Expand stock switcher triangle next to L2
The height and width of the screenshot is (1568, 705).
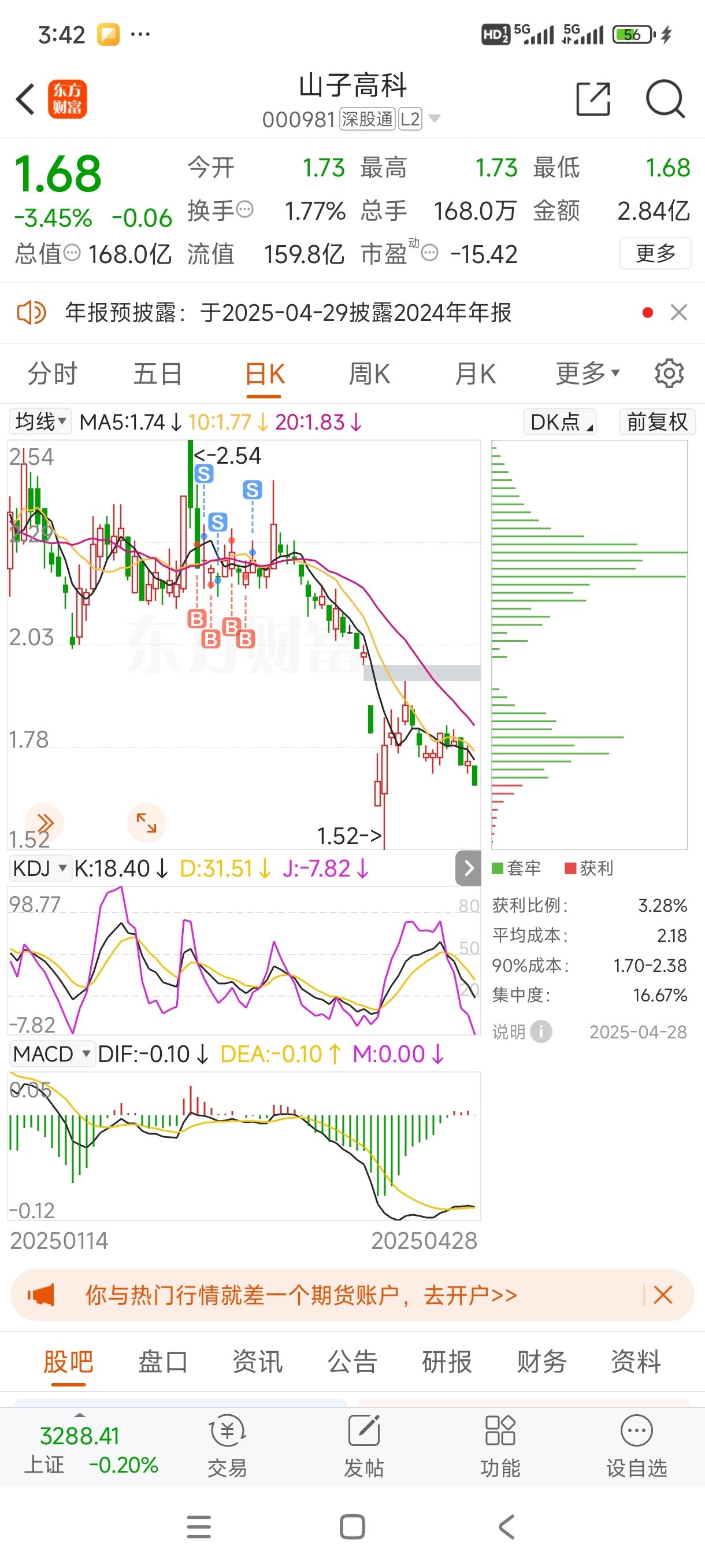coord(435,118)
